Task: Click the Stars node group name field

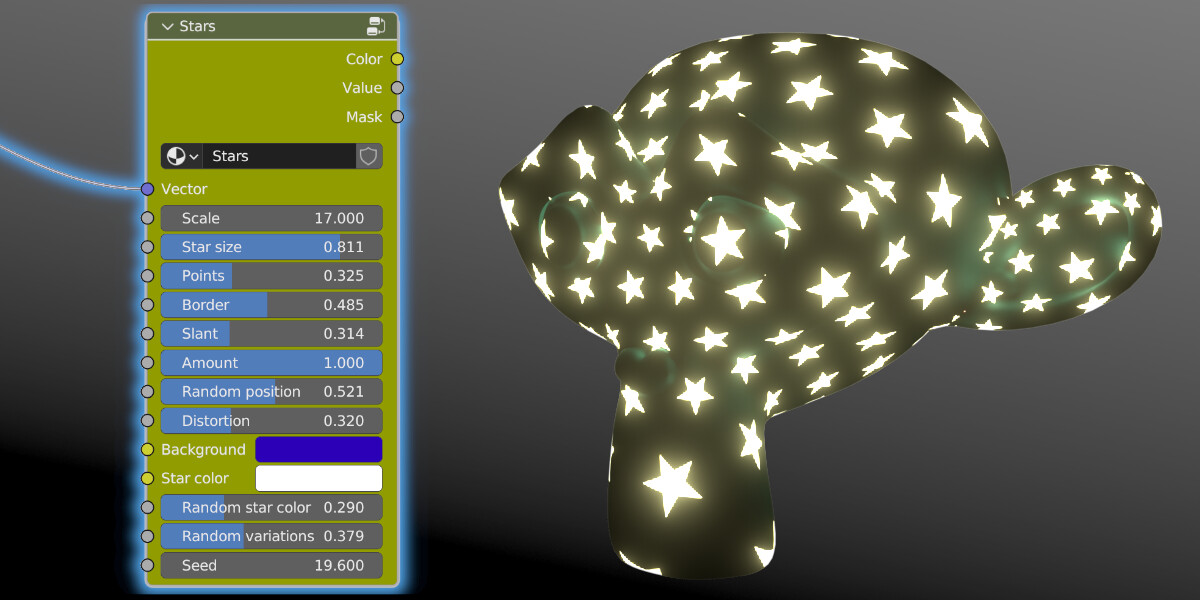Action: tap(279, 156)
